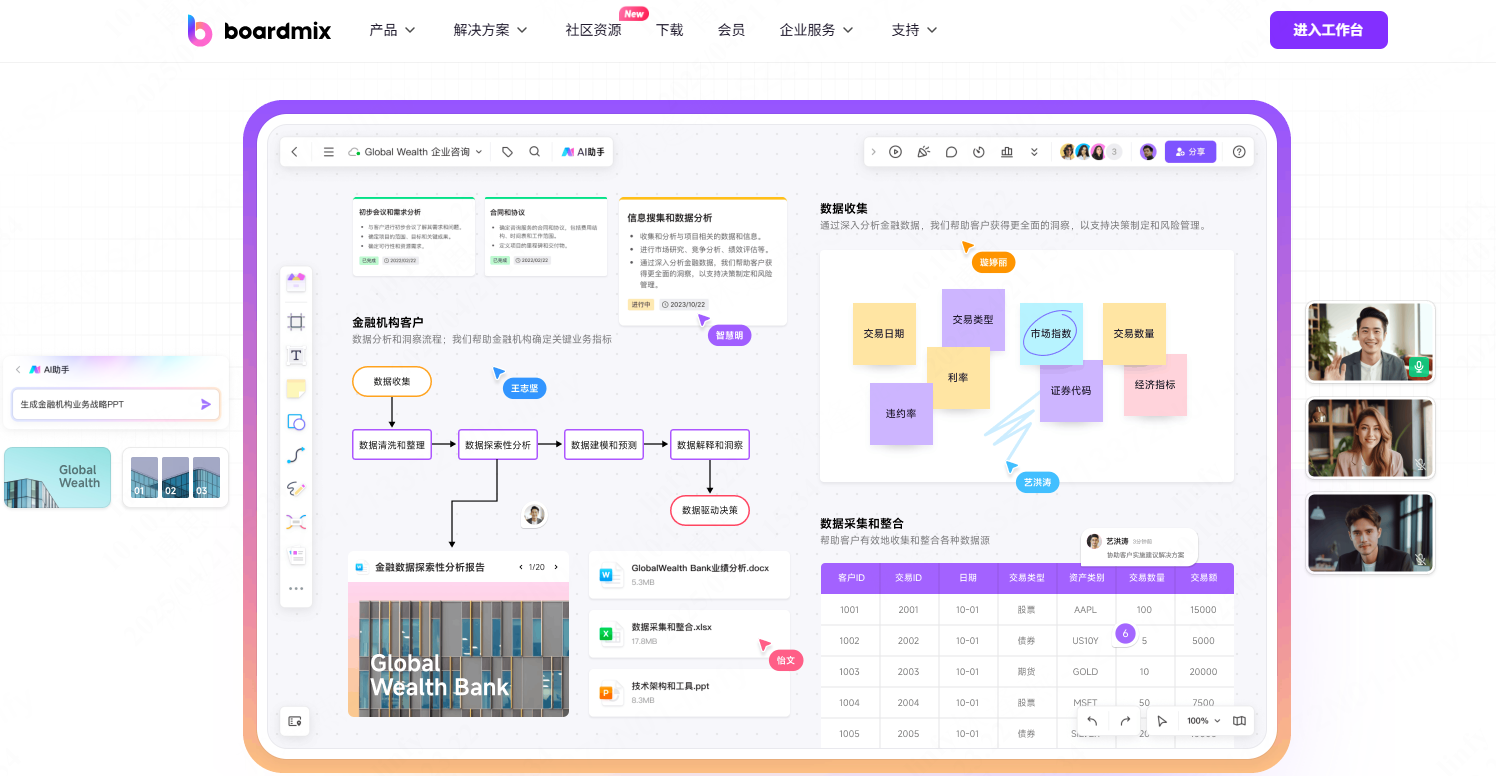
Task: Go to previous slide in 1/20 pager
Action: [521, 567]
